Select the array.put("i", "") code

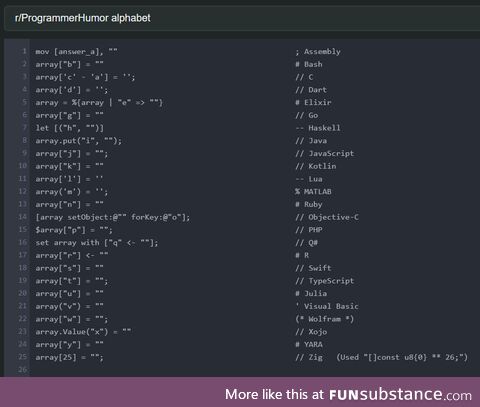(79, 141)
